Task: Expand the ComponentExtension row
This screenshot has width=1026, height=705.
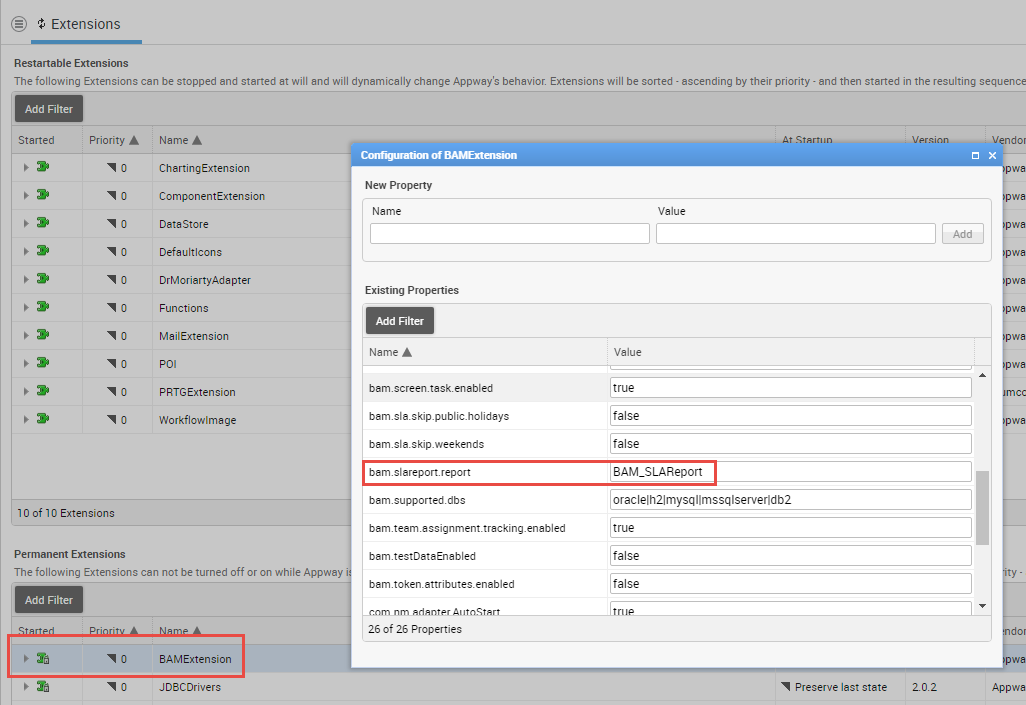Action: coord(26,196)
